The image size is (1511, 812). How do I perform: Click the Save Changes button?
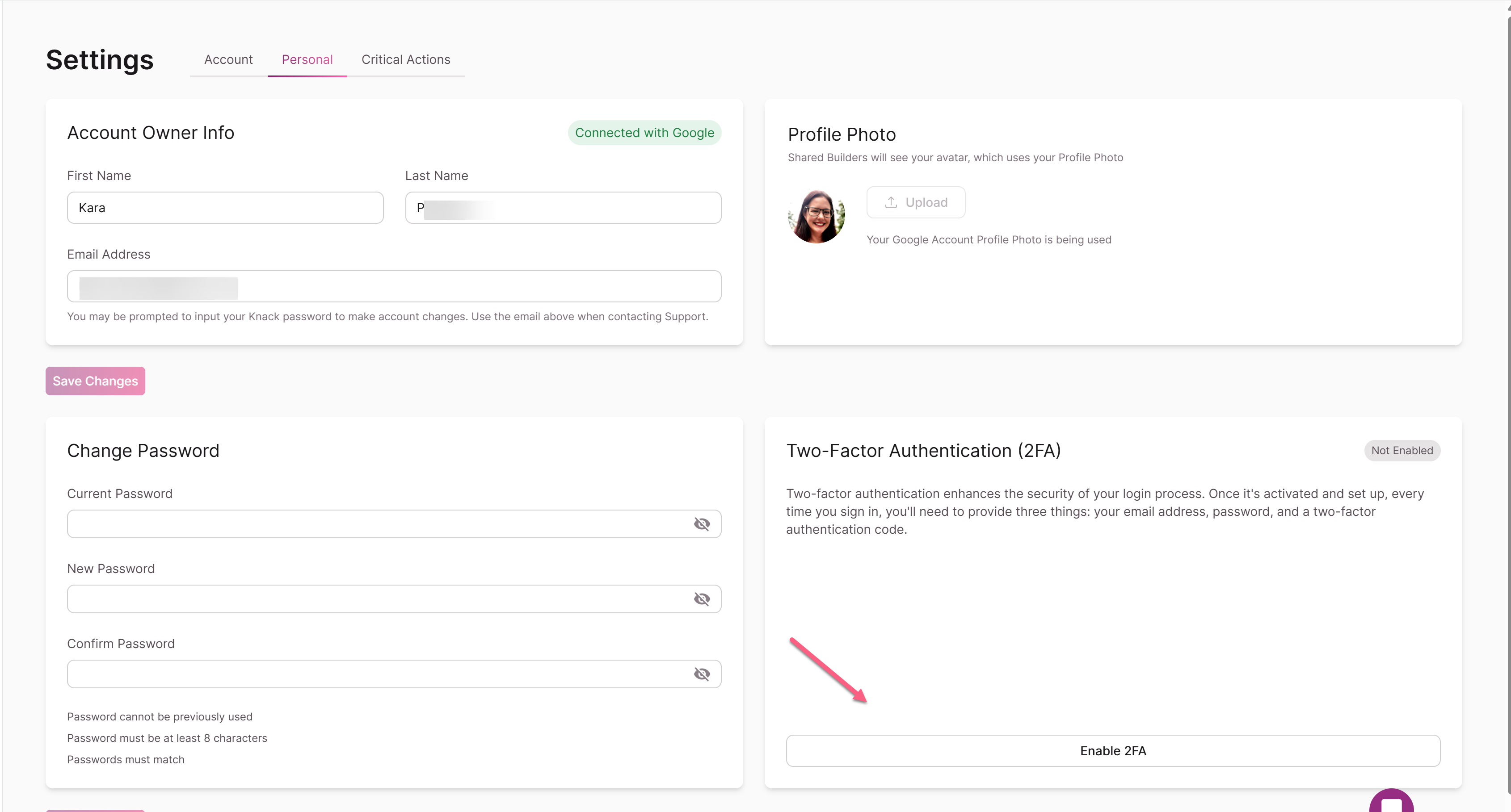pyautogui.click(x=95, y=381)
